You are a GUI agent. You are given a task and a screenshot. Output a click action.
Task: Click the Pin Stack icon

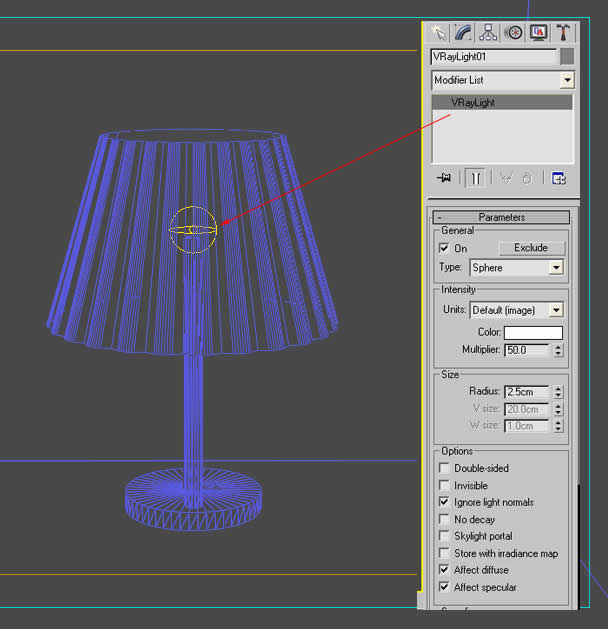tap(444, 178)
